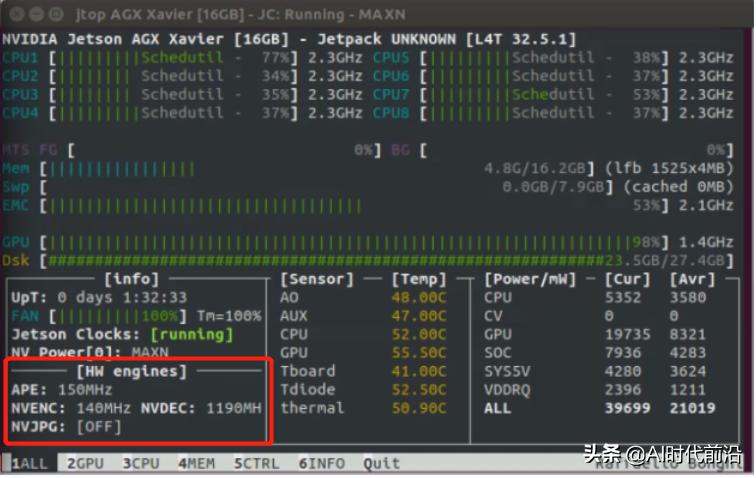756x478 pixels.
Task: Maximize the jtop terminal window
Action: tap(56, 14)
